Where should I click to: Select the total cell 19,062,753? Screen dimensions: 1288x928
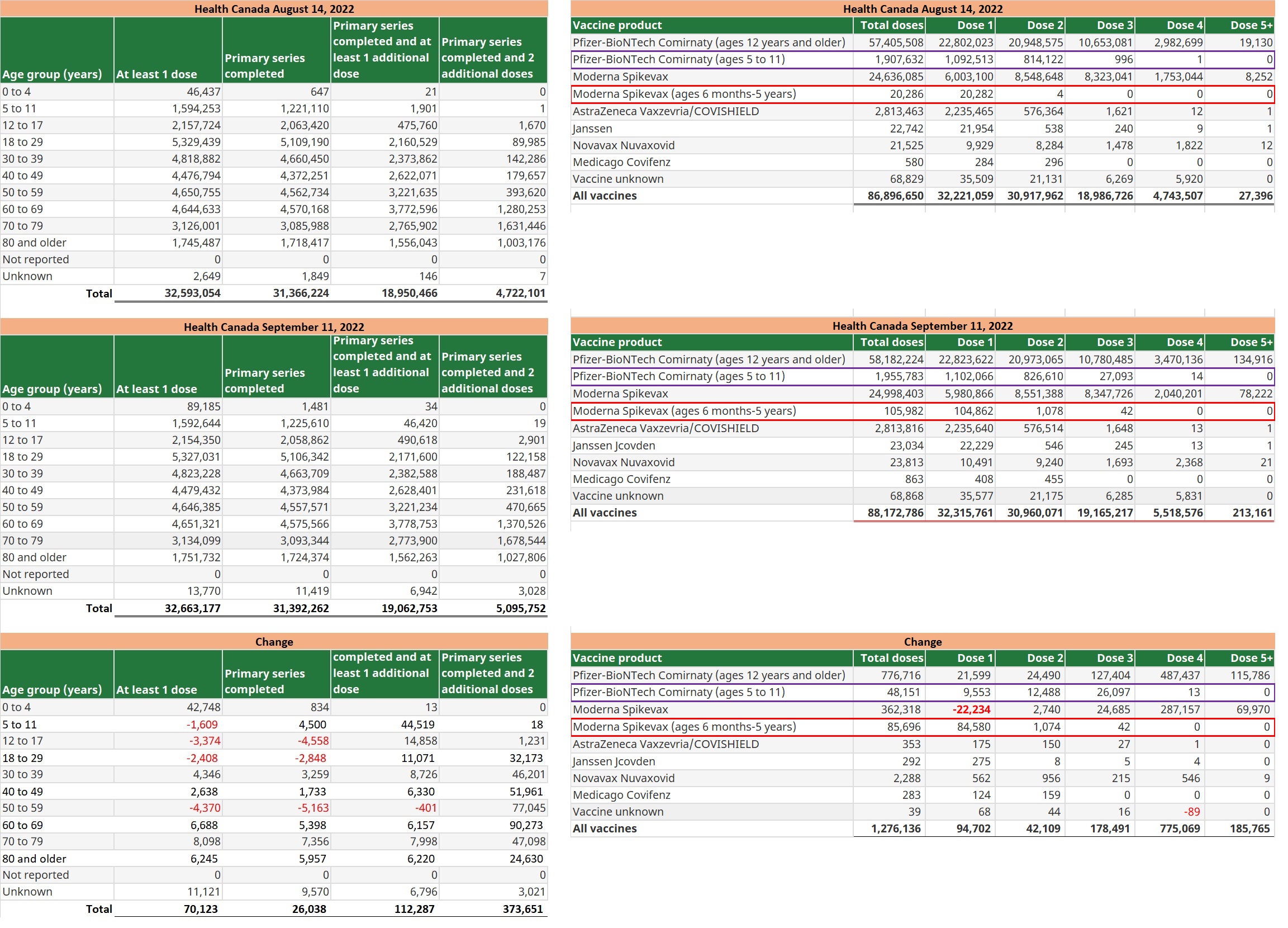pos(385,608)
